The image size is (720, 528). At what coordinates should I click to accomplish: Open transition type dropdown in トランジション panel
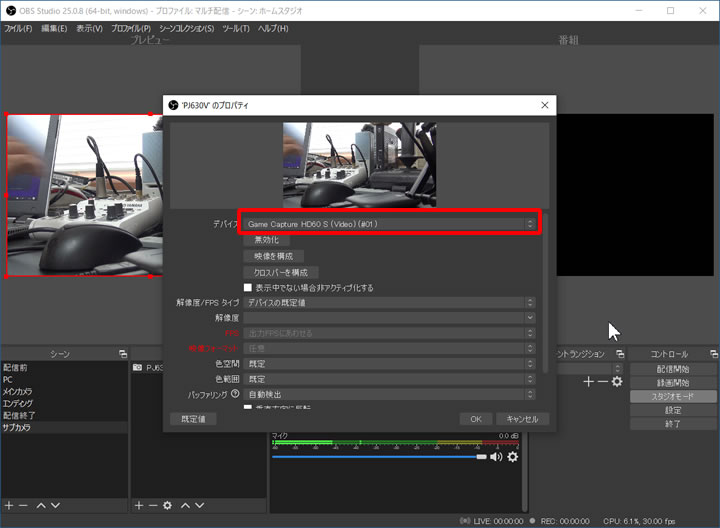tap(590, 369)
